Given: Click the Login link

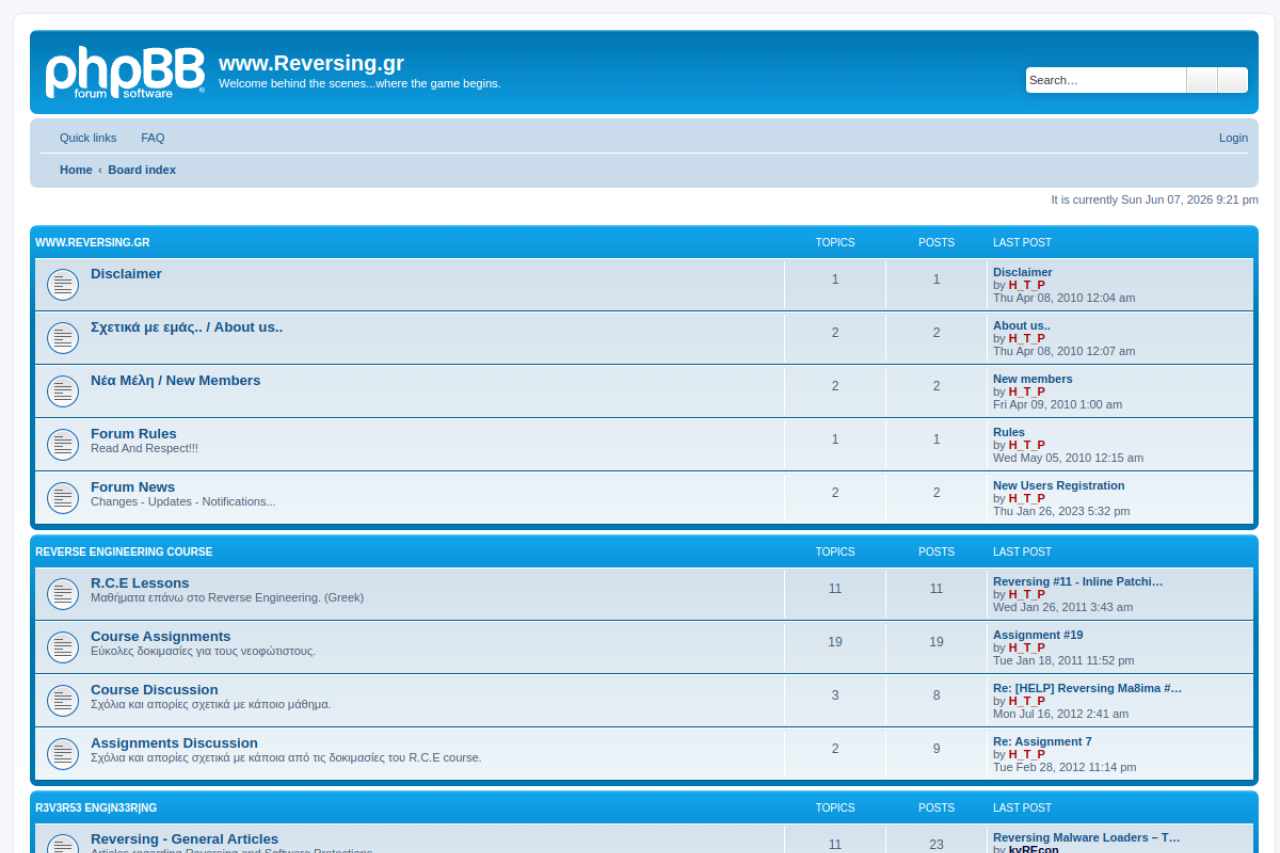Looking at the screenshot, I should tap(1233, 138).
